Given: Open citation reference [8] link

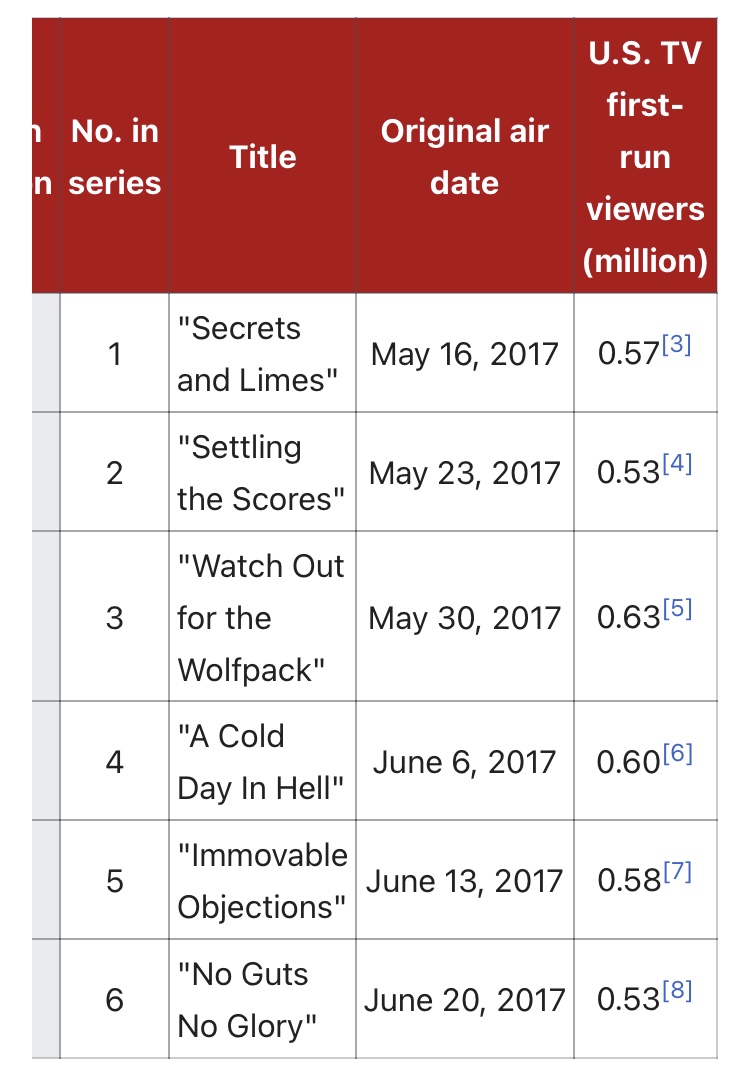Looking at the screenshot, I should (x=677, y=990).
